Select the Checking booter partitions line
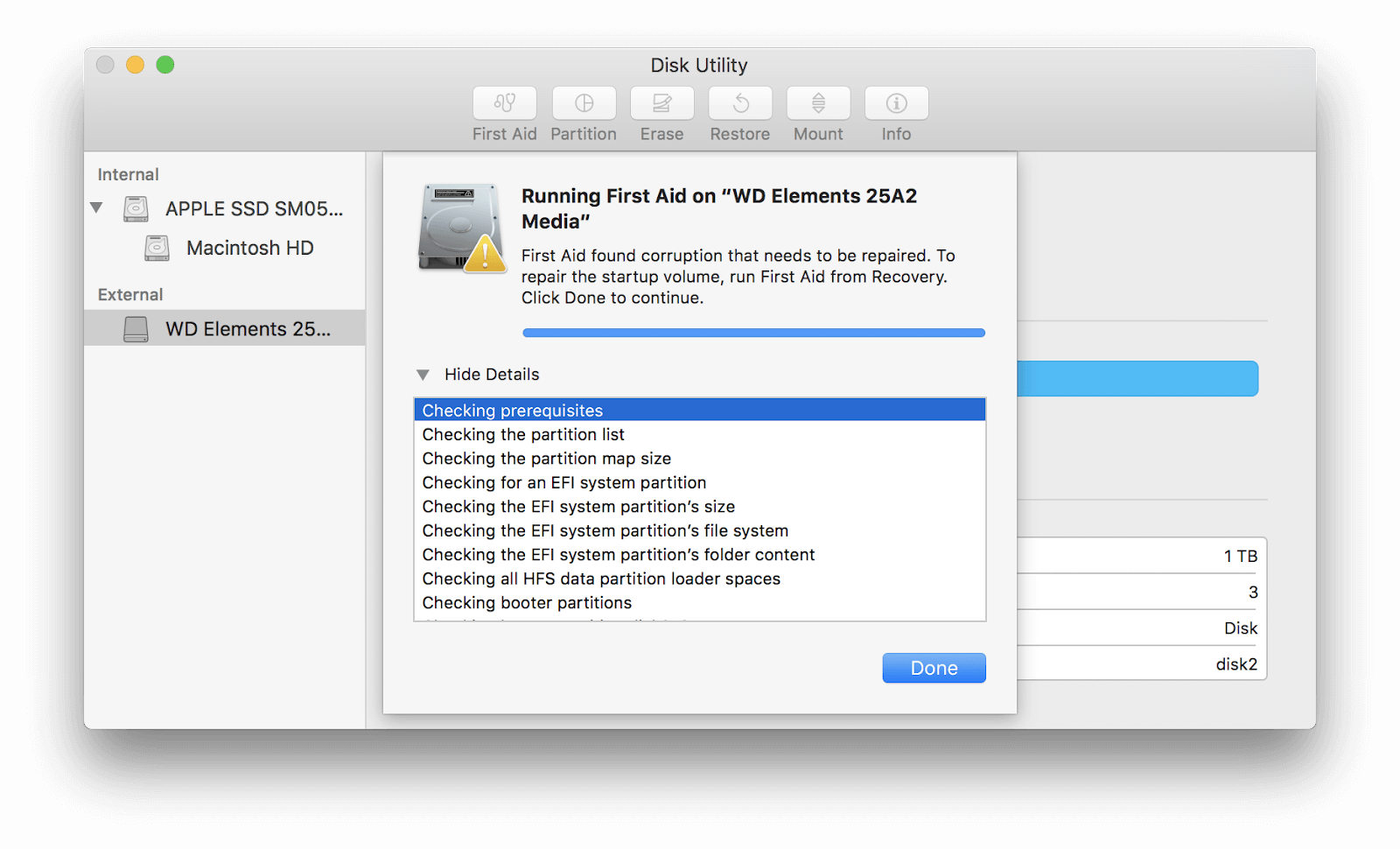Image resolution: width=1400 pixels, height=849 pixels. (x=526, y=602)
